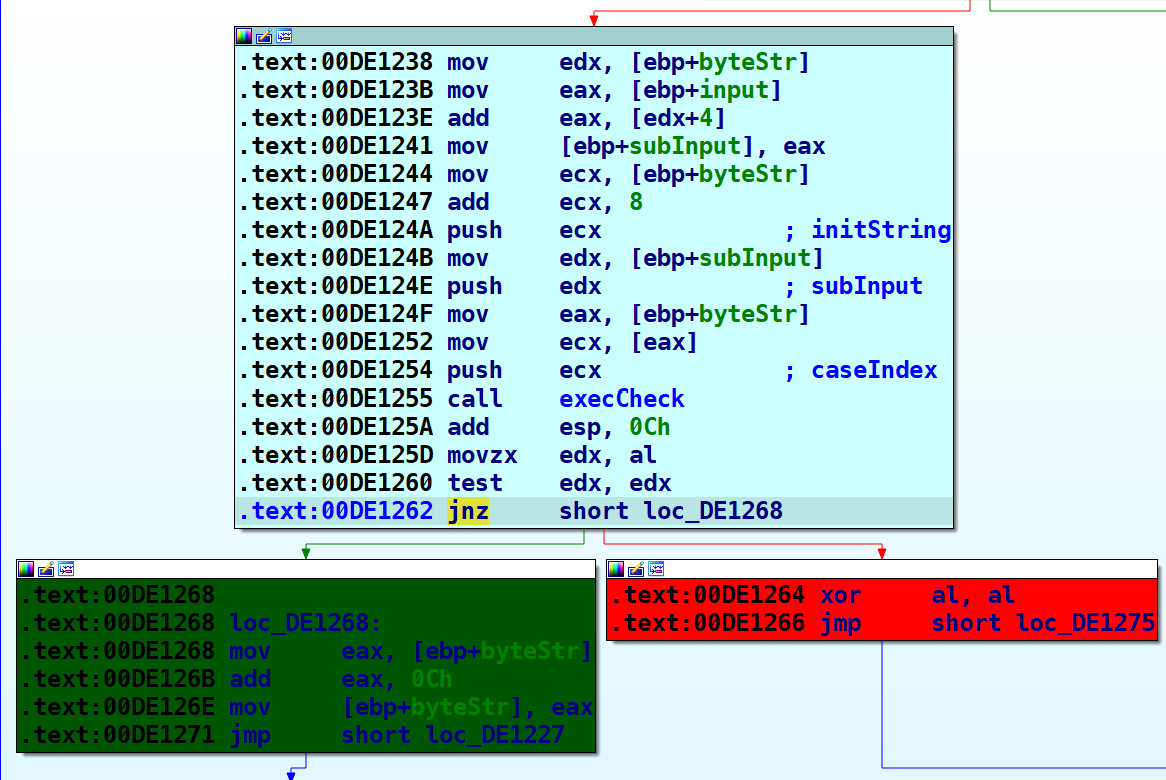
Task: Click the input variable at address 00DE123B
Action: [x=734, y=91]
